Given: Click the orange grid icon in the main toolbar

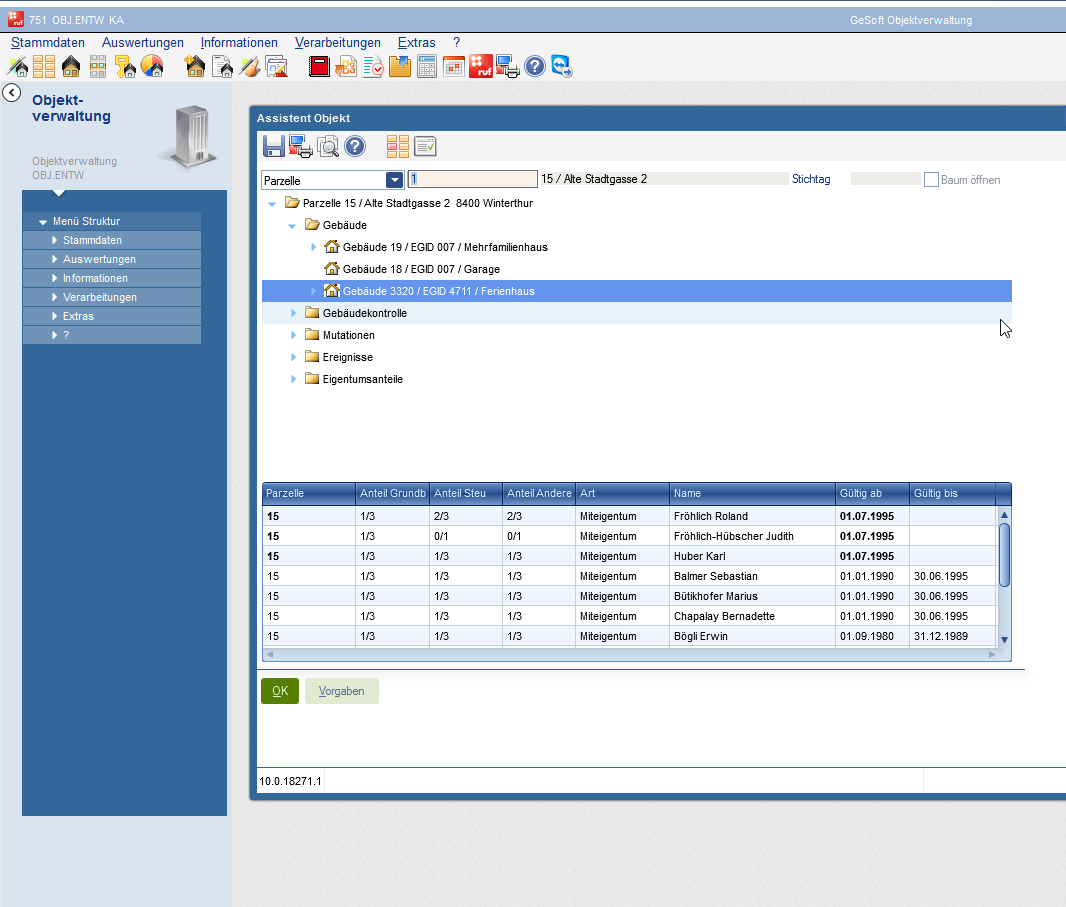Looking at the screenshot, I should click(44, 67).
